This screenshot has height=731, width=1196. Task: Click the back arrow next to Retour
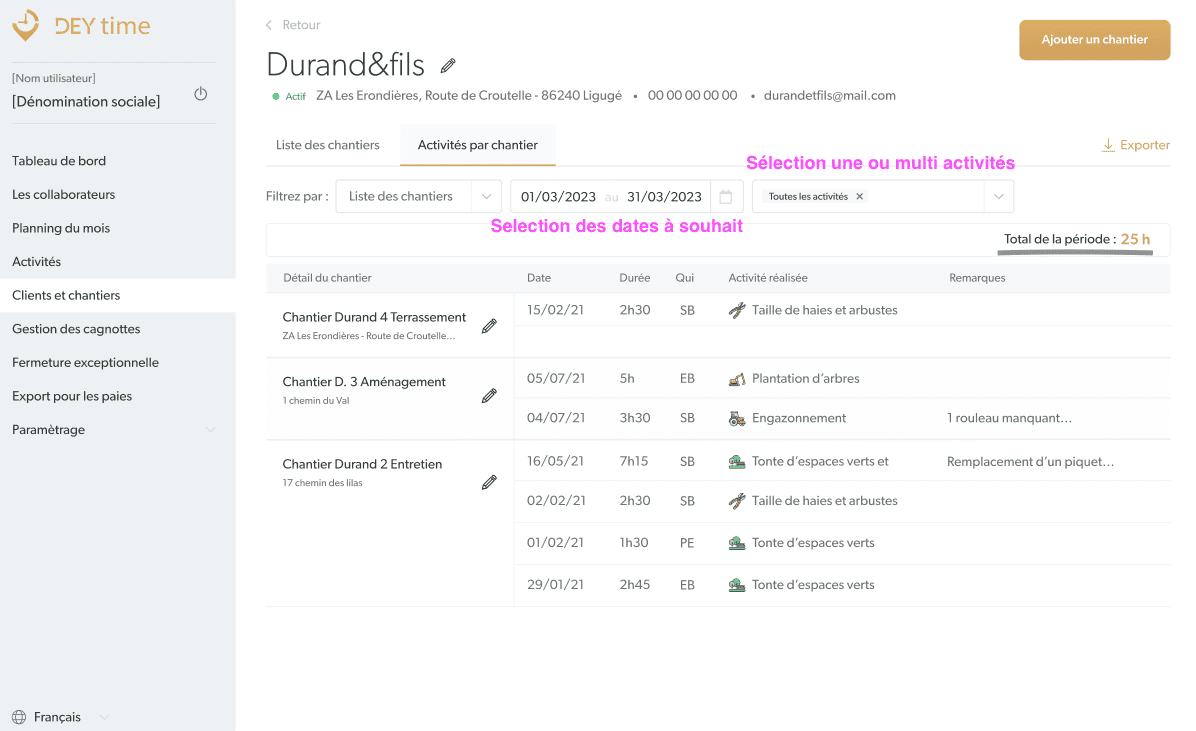[x=268, y=25]
